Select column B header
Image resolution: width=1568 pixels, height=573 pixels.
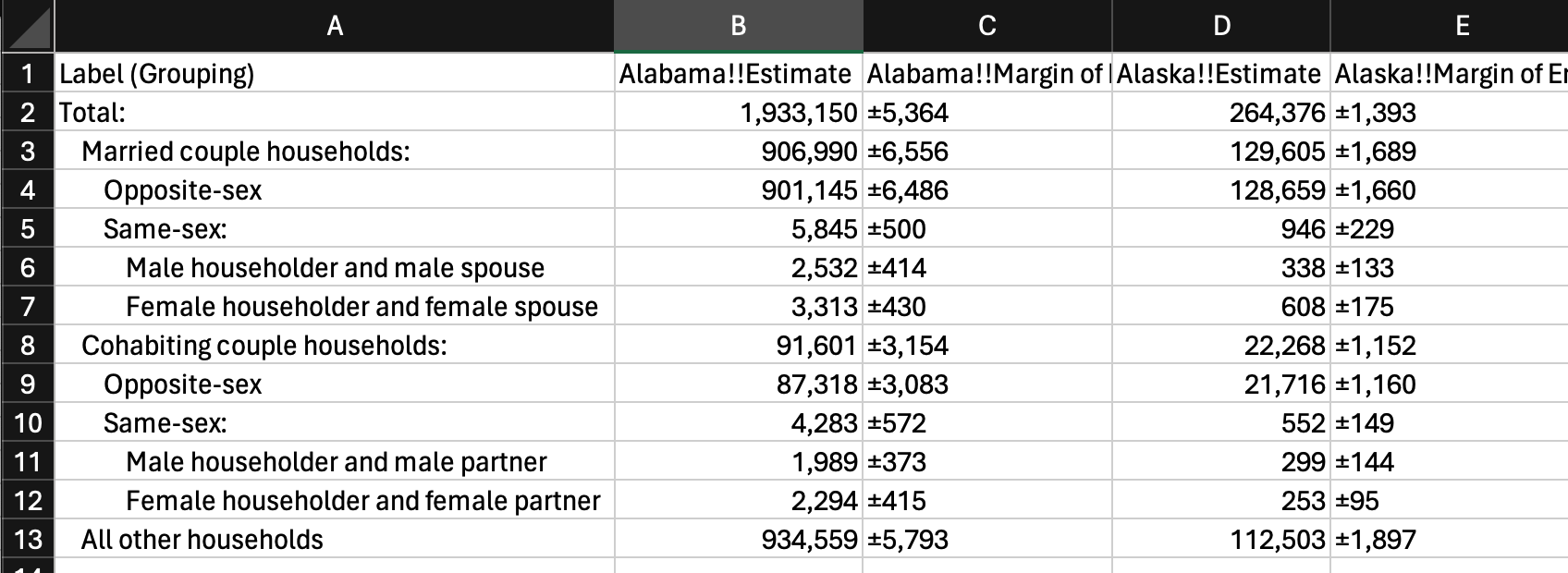[x=739, y=26]
